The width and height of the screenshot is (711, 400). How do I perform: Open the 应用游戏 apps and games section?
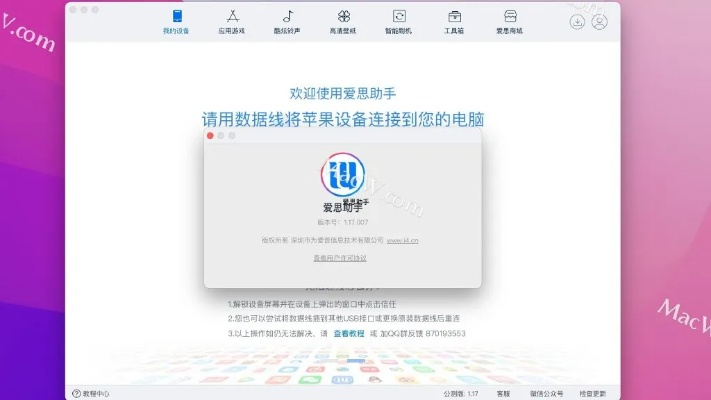(x=232, y=22)
